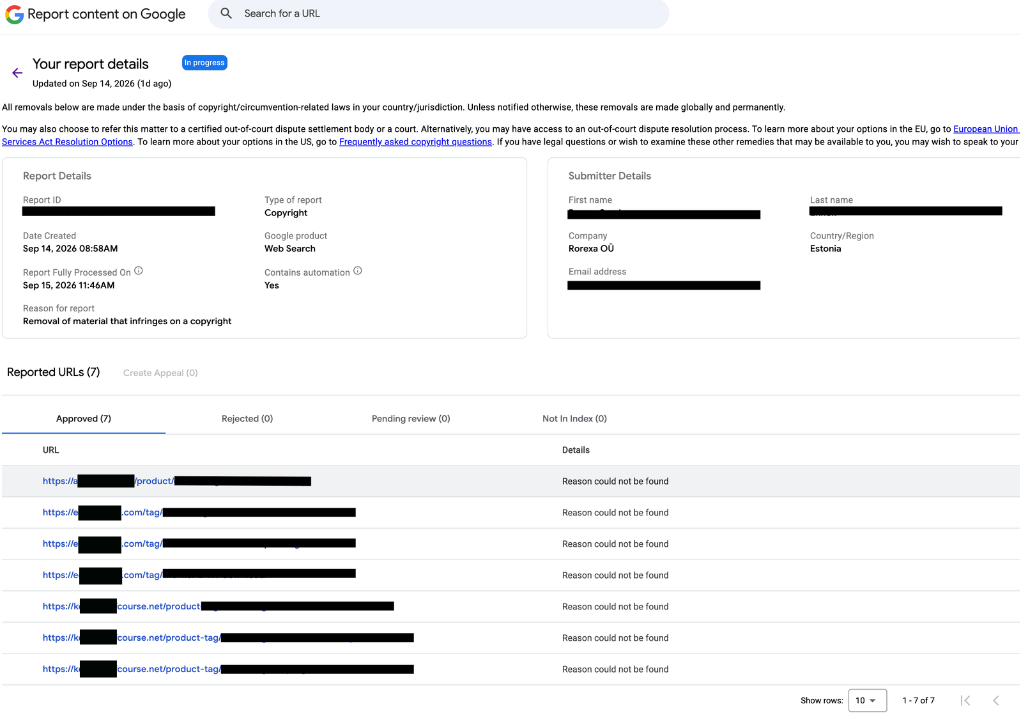Image resolution: width=1020 pixels, height=720 pixels.
Task: Click the Google logo icon
Action: 14,14
